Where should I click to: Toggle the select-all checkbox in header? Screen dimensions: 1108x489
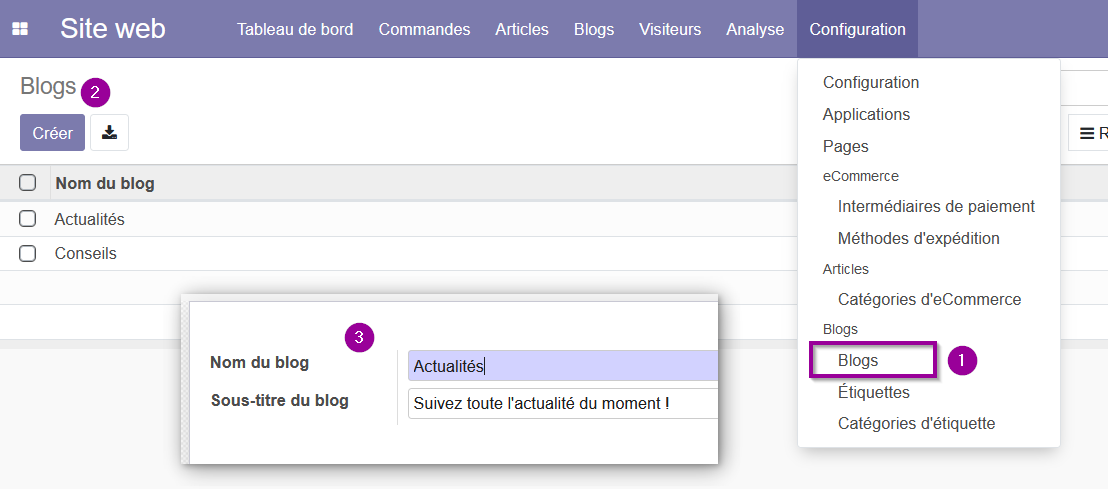tap(28, 183)
